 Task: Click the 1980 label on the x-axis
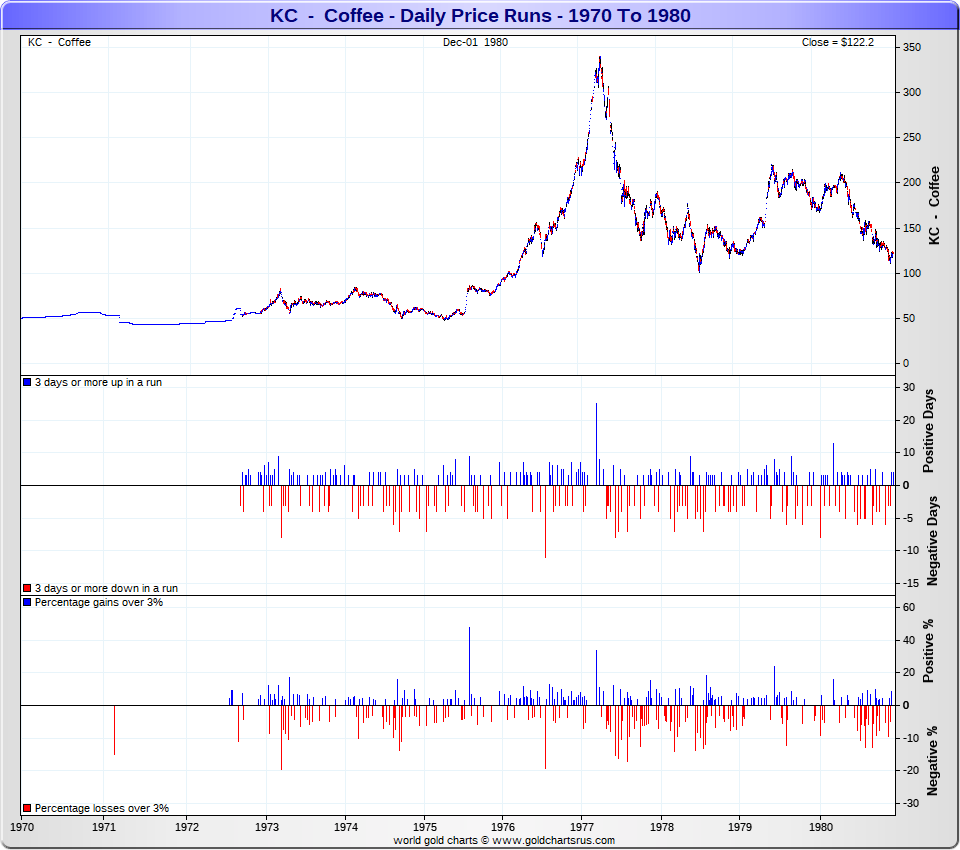coord(820,827)
